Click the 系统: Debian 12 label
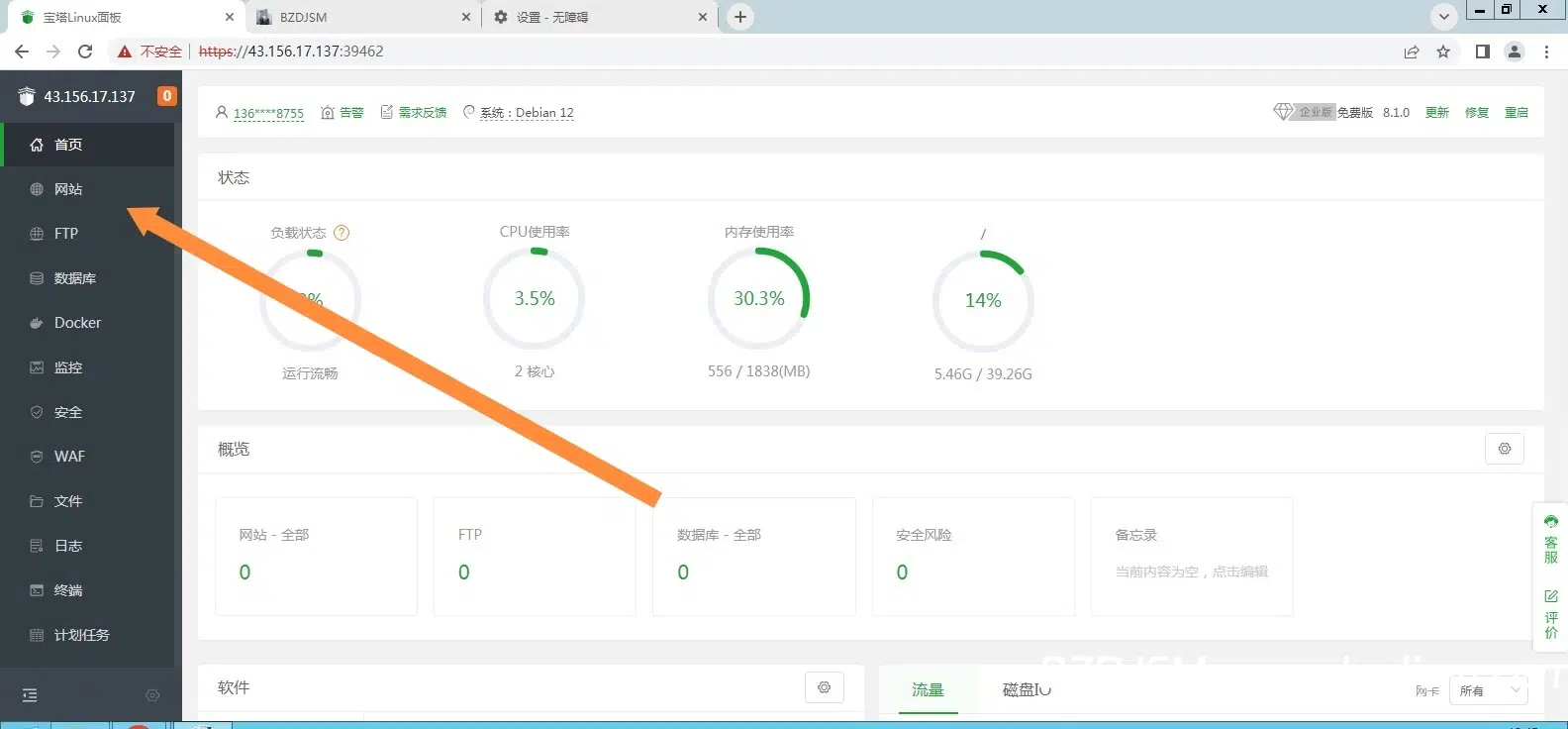 [527, 113]
